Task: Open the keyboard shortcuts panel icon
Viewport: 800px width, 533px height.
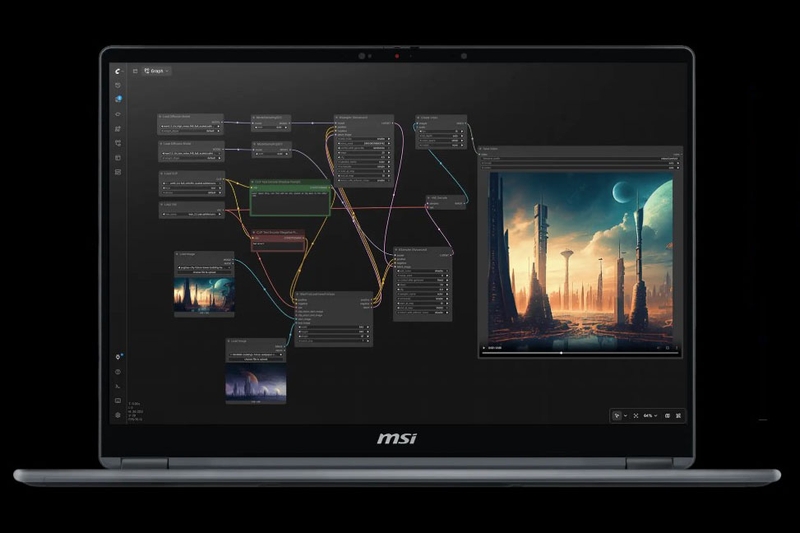Action: 118,401
